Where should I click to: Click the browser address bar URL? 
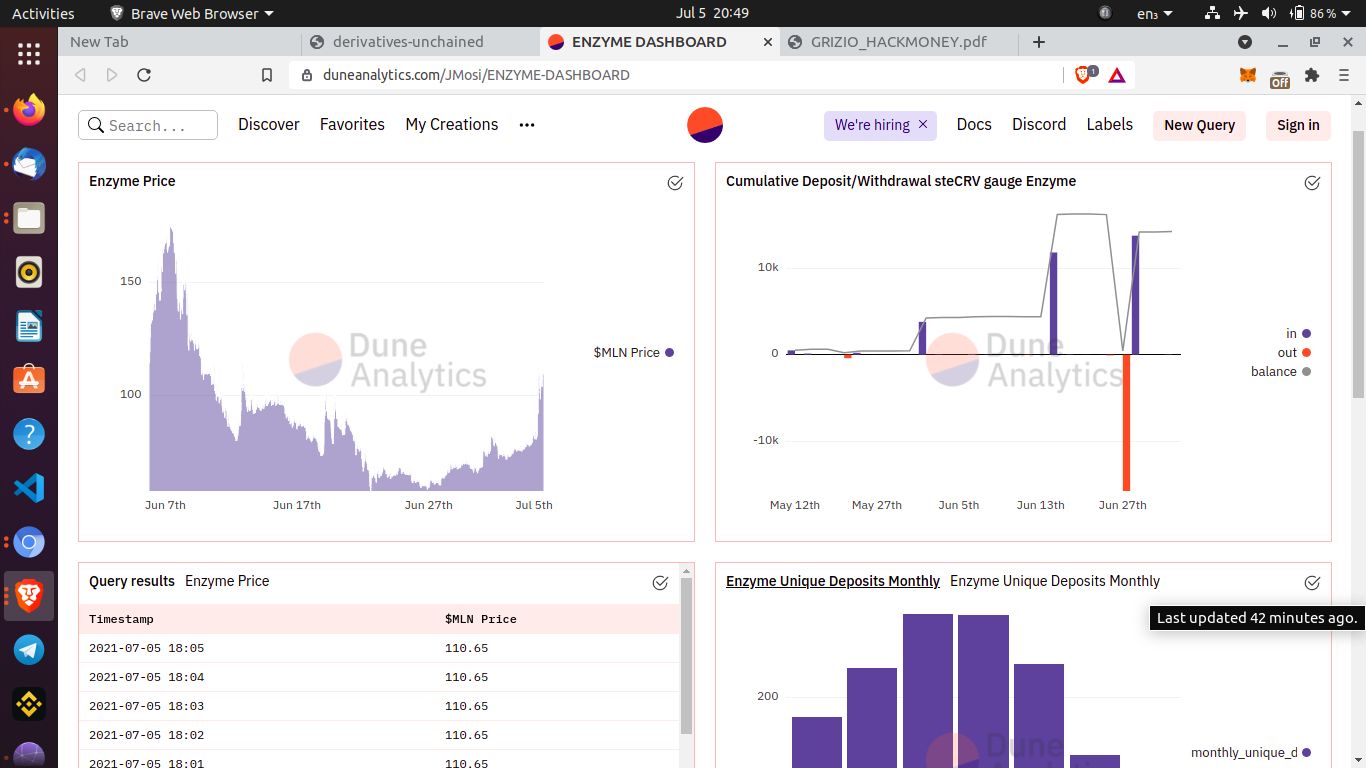coord(476,75)
